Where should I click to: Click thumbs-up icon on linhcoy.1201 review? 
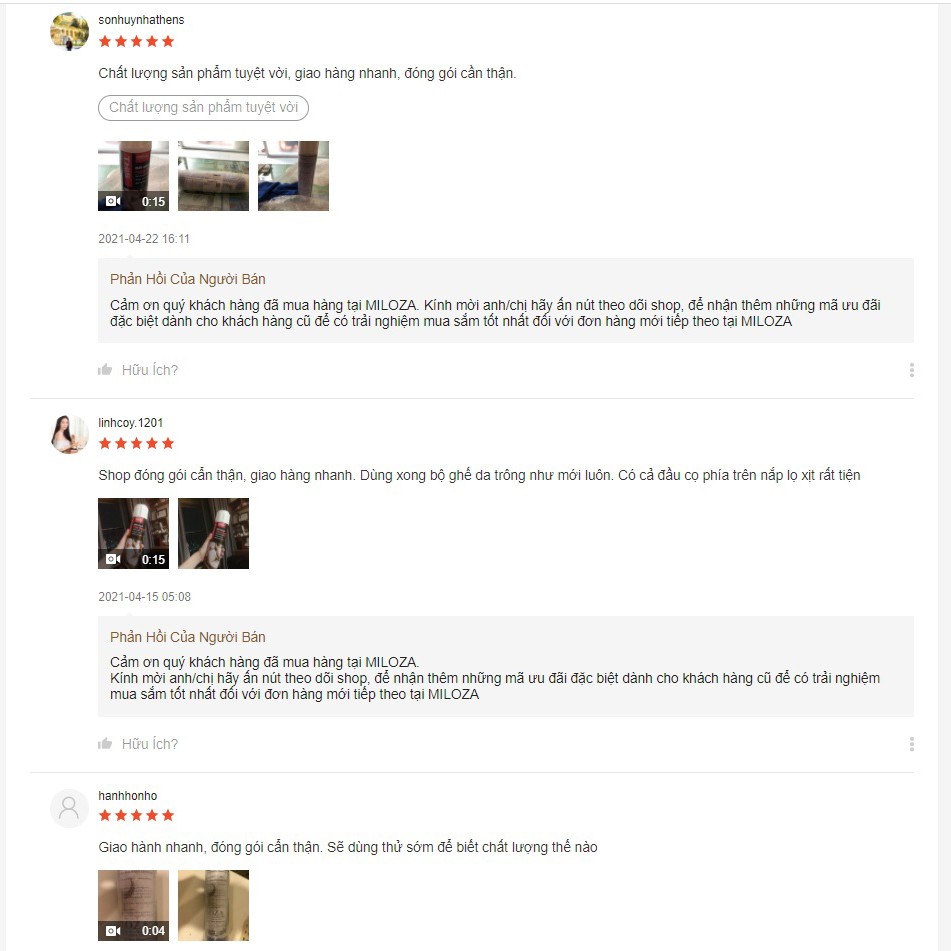(x=105, y=744)
